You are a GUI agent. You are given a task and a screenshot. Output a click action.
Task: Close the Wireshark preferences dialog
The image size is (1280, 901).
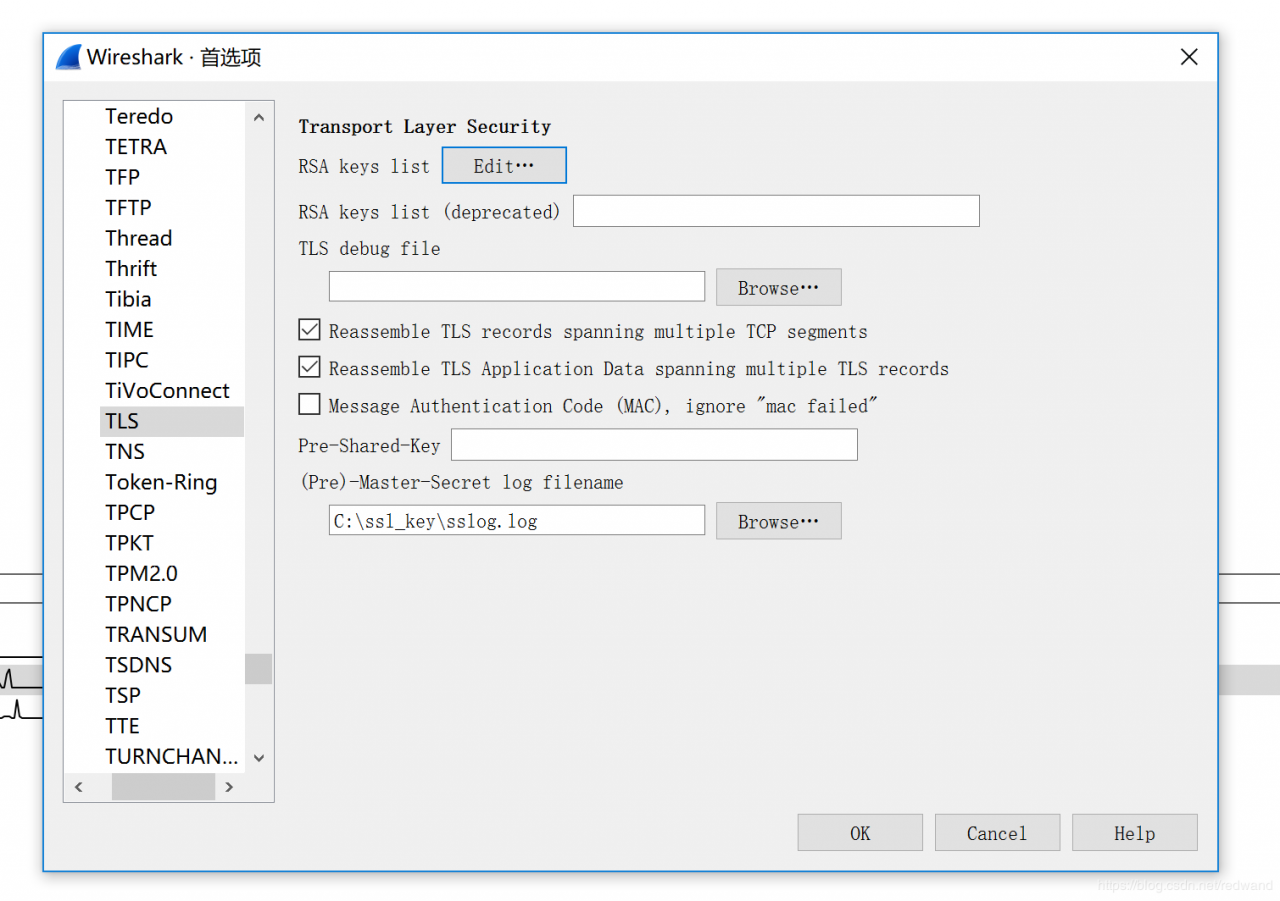point(1189,57)
